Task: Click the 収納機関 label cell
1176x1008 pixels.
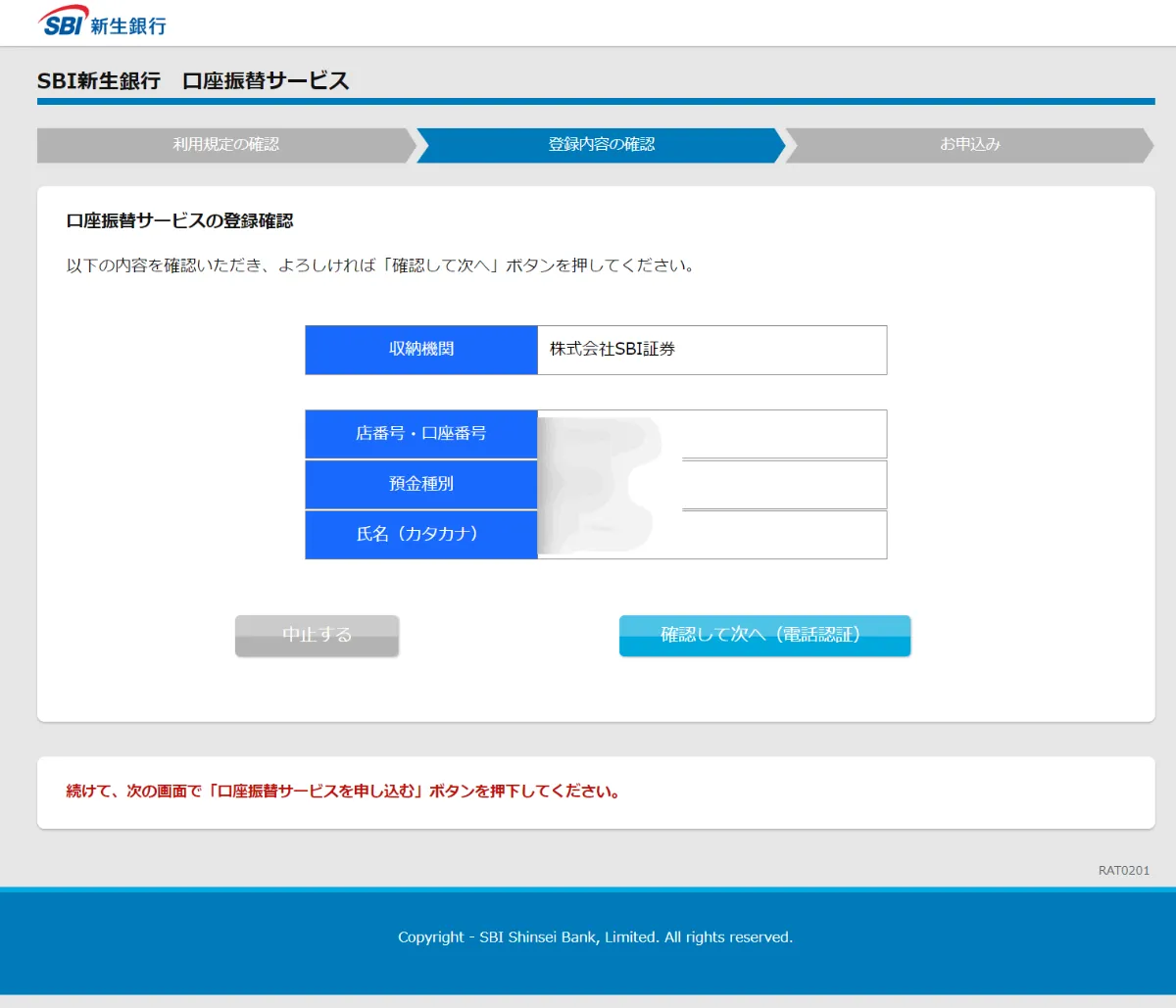Action: coord(421,350)
